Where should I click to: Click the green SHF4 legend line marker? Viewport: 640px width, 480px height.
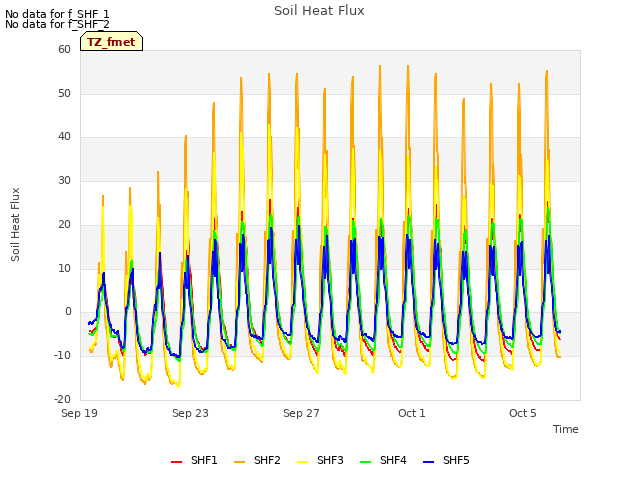tap(366, 462)
